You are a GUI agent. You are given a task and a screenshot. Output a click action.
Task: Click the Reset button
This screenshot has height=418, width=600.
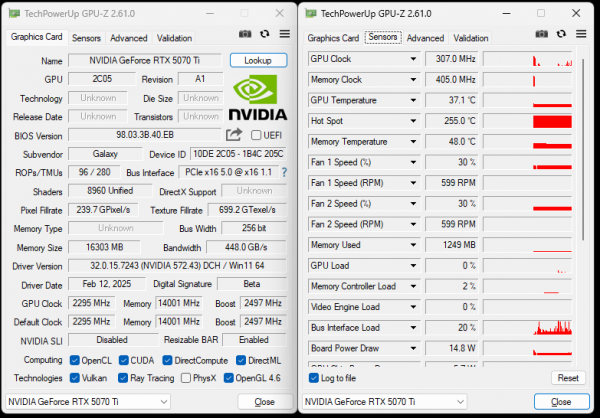pyautogui.click(x=568, y=378)
